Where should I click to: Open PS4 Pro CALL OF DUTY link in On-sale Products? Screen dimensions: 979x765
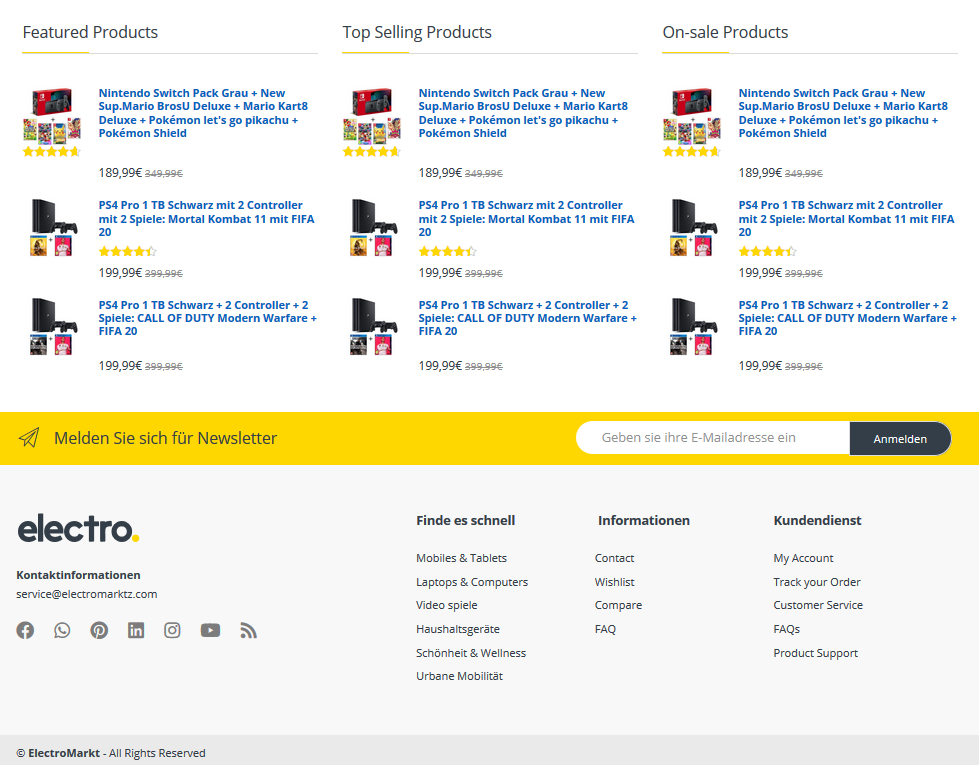pos(847,318)
